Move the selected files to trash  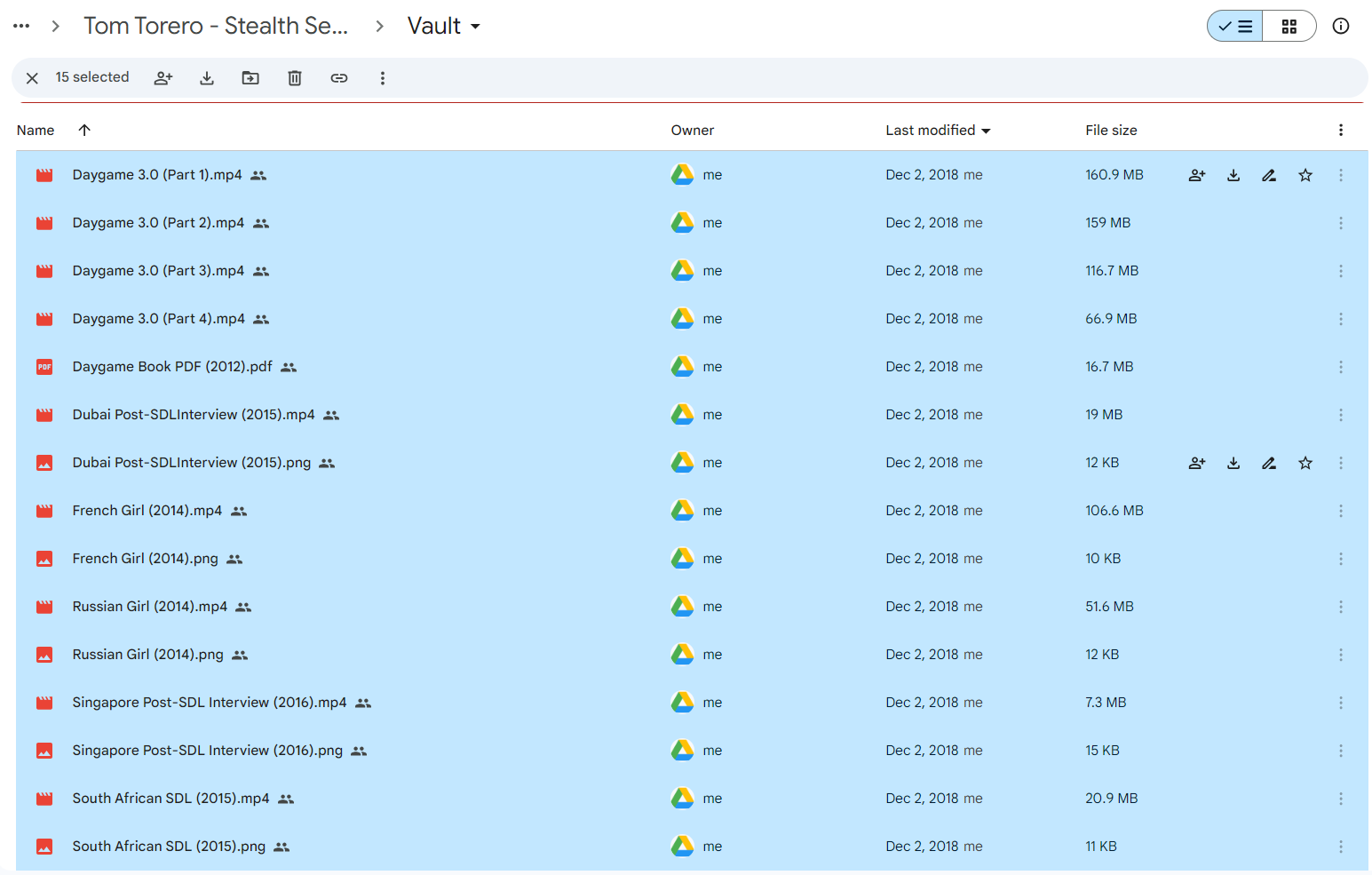click(x=295, y=78)
